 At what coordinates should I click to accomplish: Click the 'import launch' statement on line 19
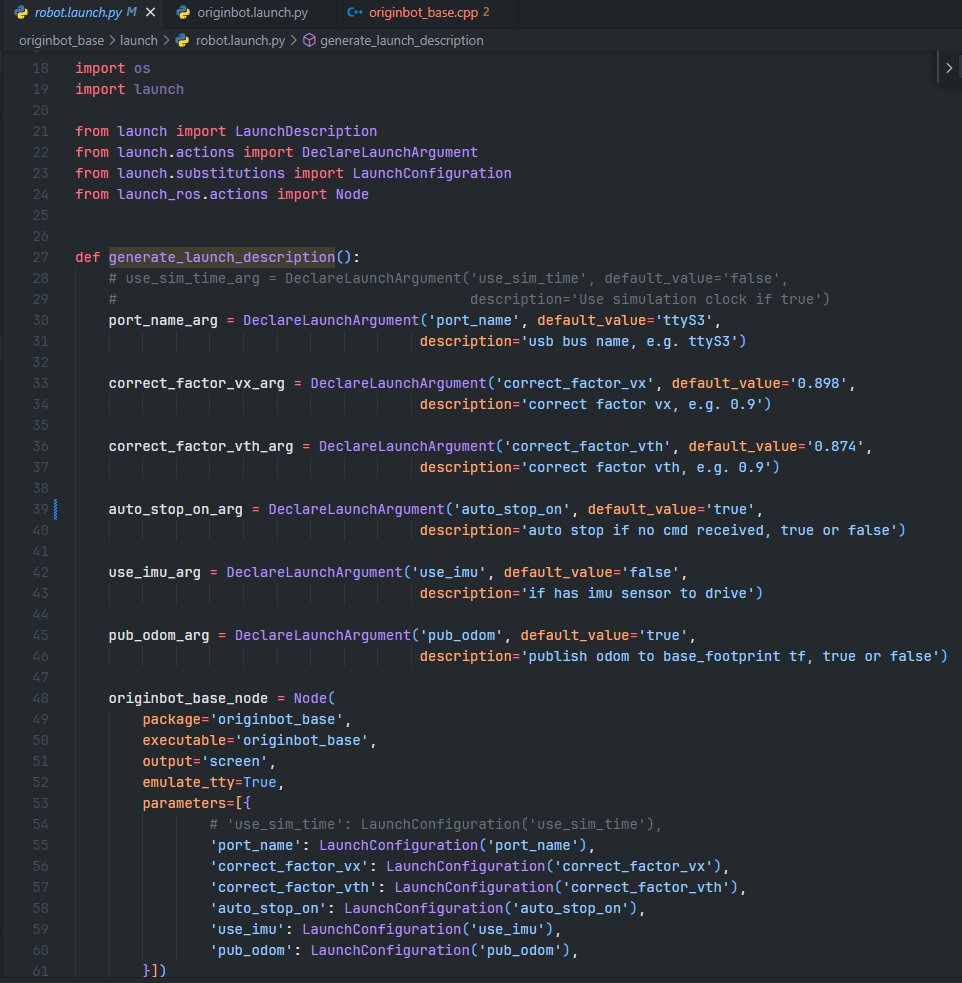coord(129,89)
